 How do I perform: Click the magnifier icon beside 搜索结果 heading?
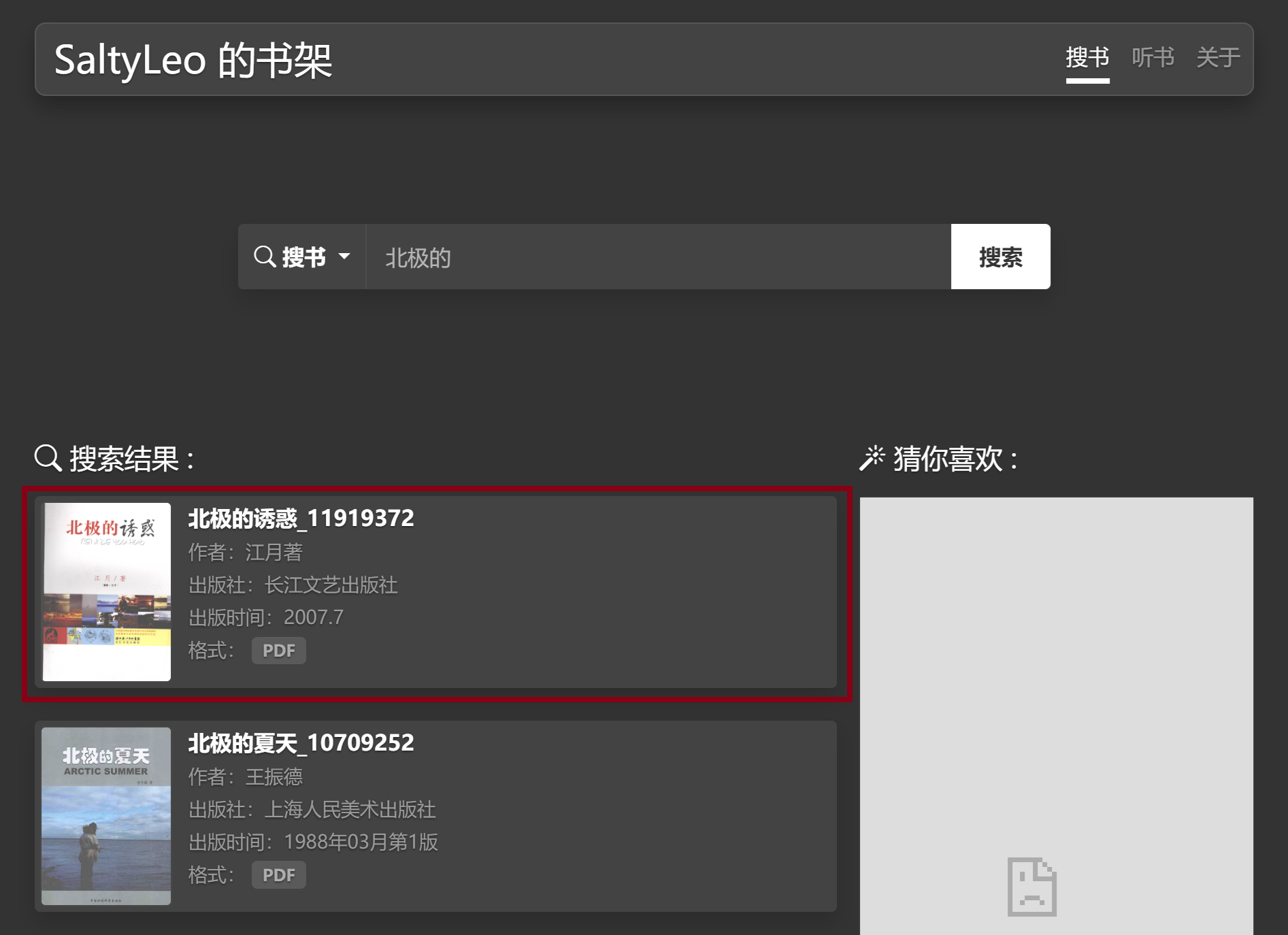(x=46, y=458)
